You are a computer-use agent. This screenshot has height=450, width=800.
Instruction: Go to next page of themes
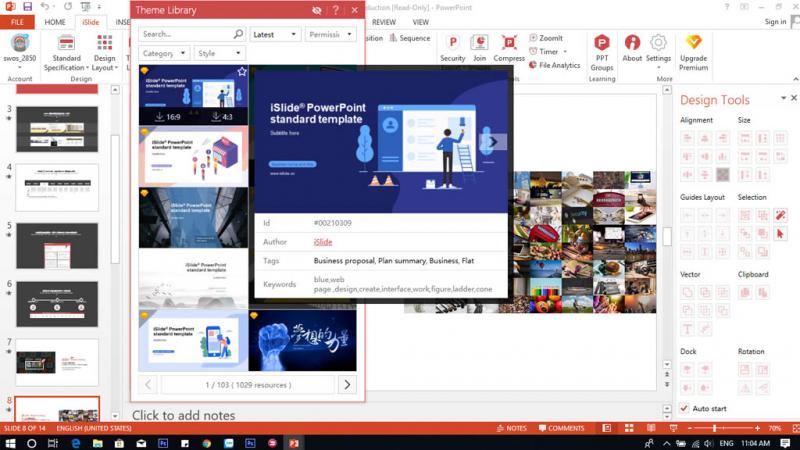346,384
